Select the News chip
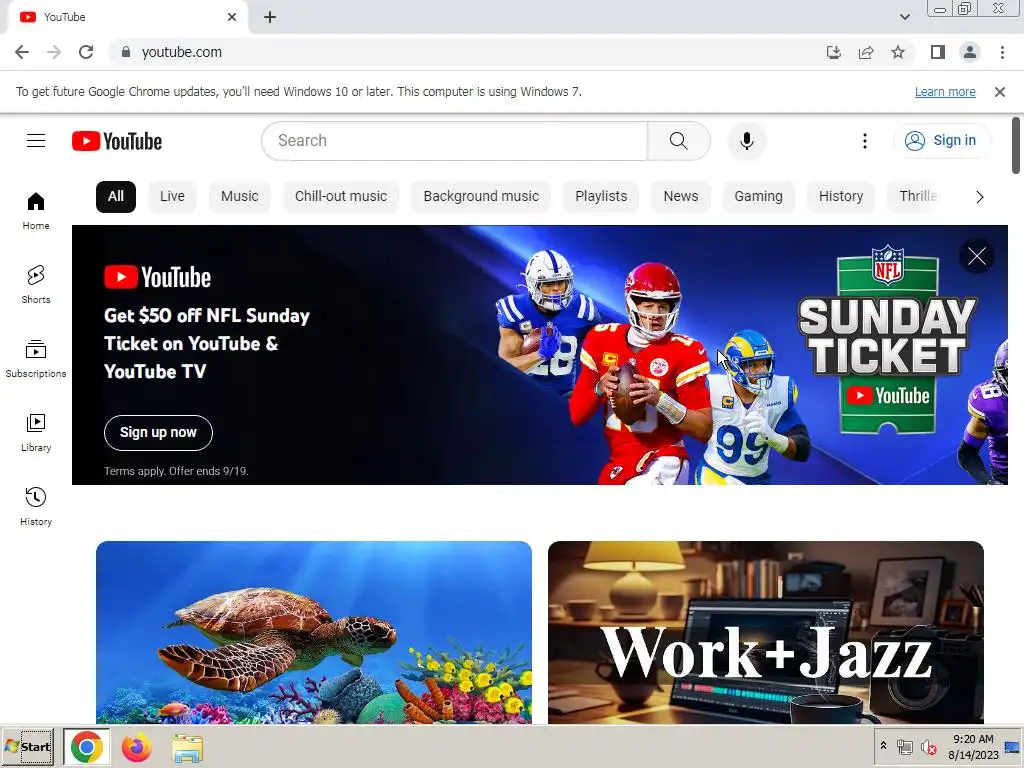The height and width of the screenshot is (768, 1024). tap(680, 197)
